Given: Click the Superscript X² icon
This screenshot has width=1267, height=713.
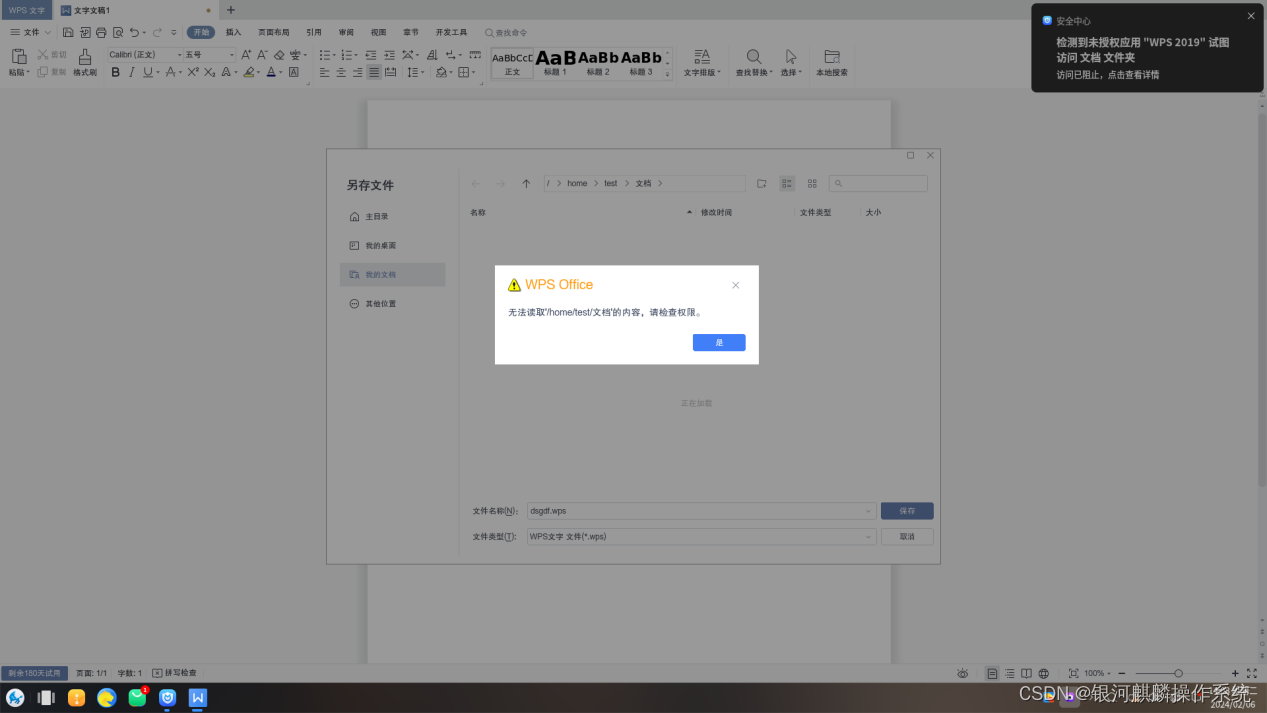Looking at the screenshot, I should point(193,72).
